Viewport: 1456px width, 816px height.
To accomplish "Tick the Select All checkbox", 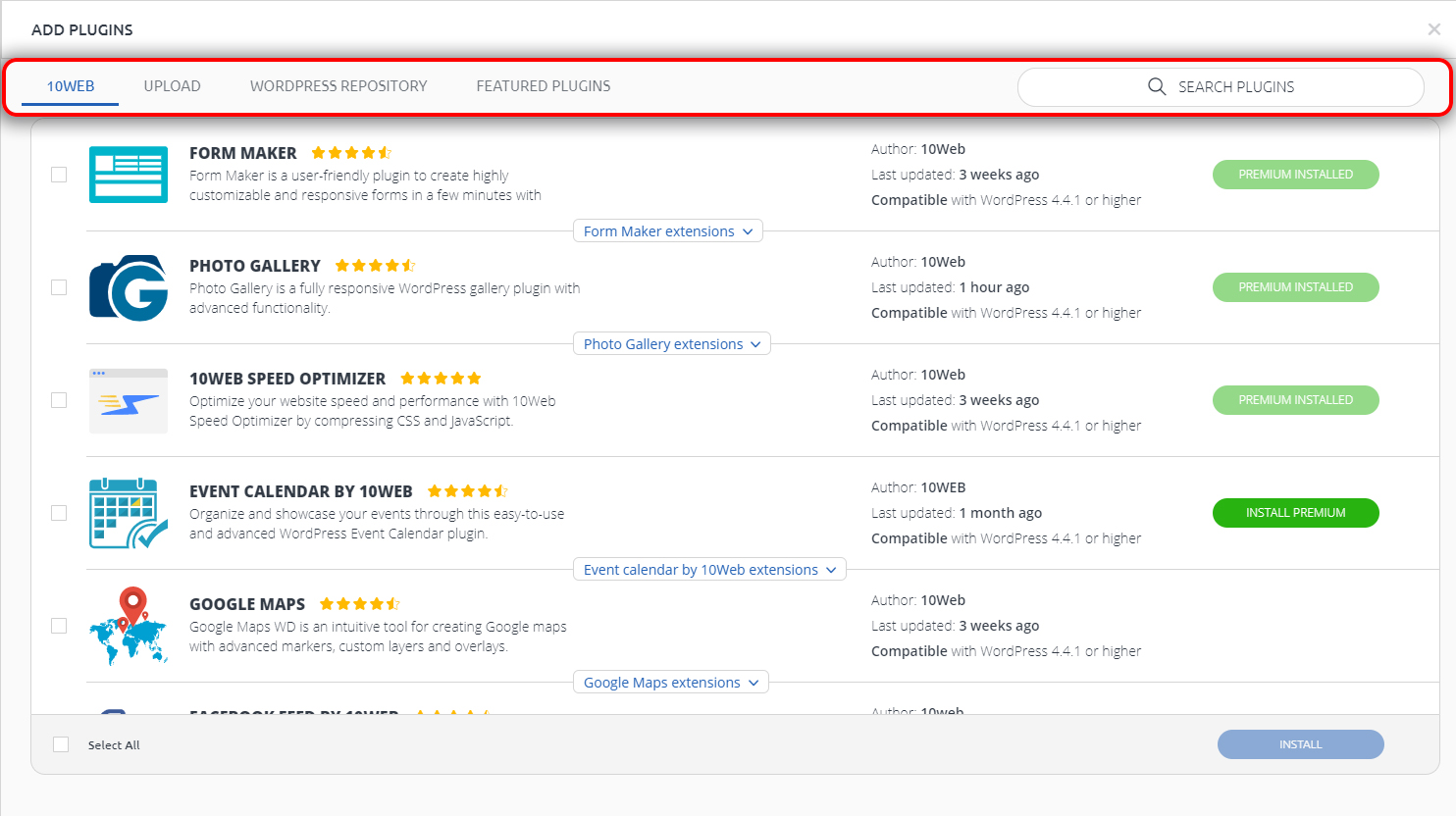I will tap(61, 744).
